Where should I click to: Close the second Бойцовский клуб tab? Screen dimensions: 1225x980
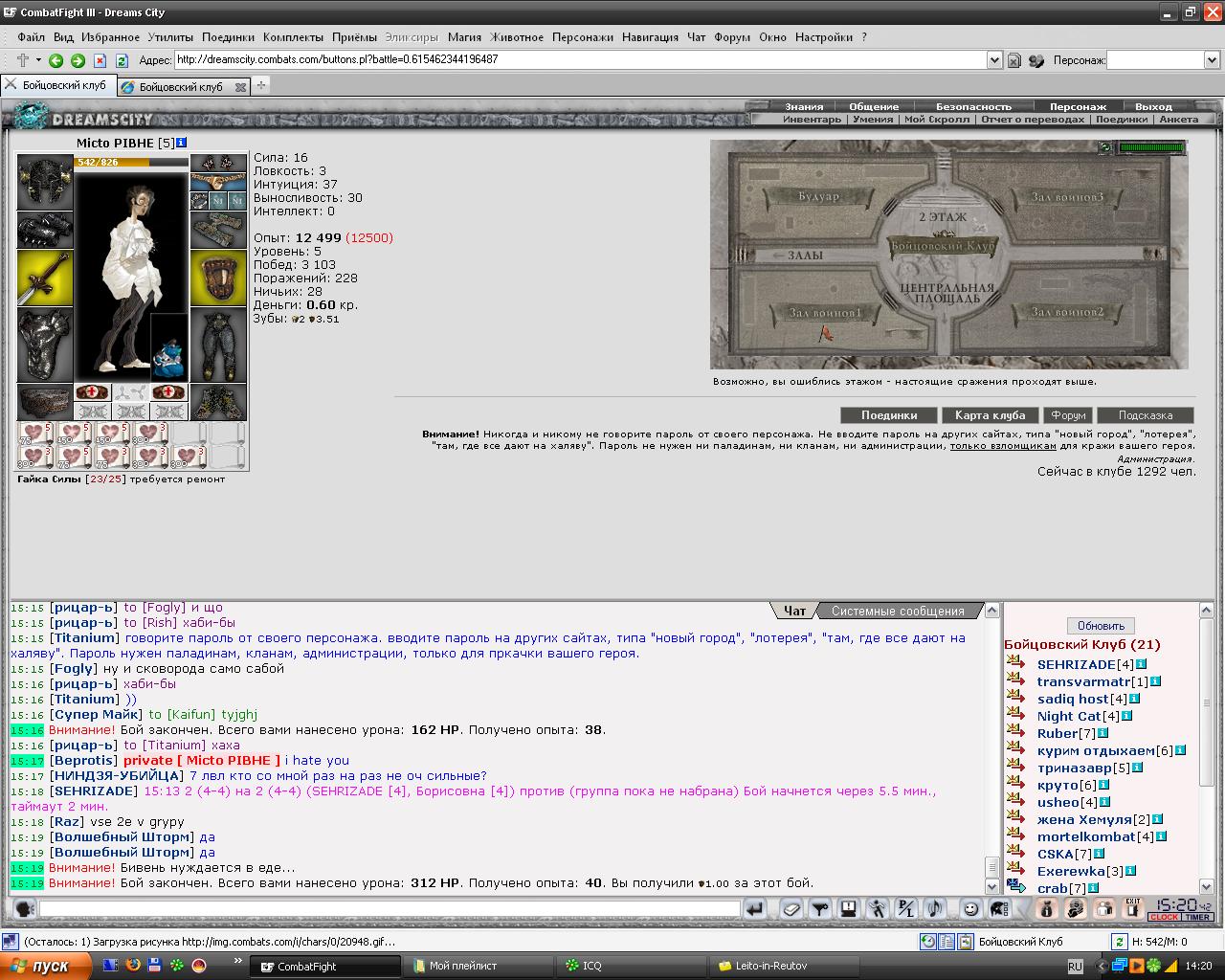tap(240, 86)
